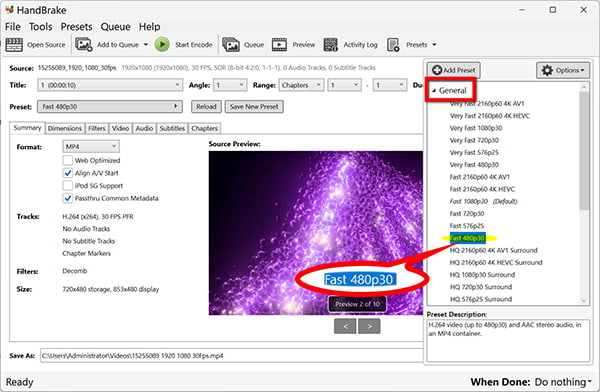Open the Title dropdown

tap(110, 85)
